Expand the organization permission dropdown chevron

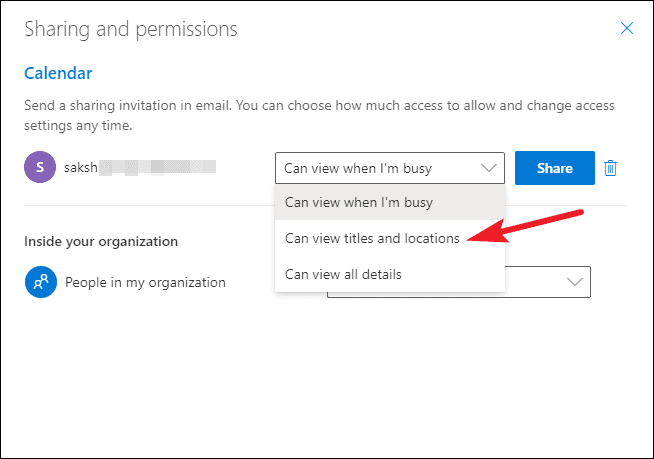pyautogui.click(x=575, y=282)
